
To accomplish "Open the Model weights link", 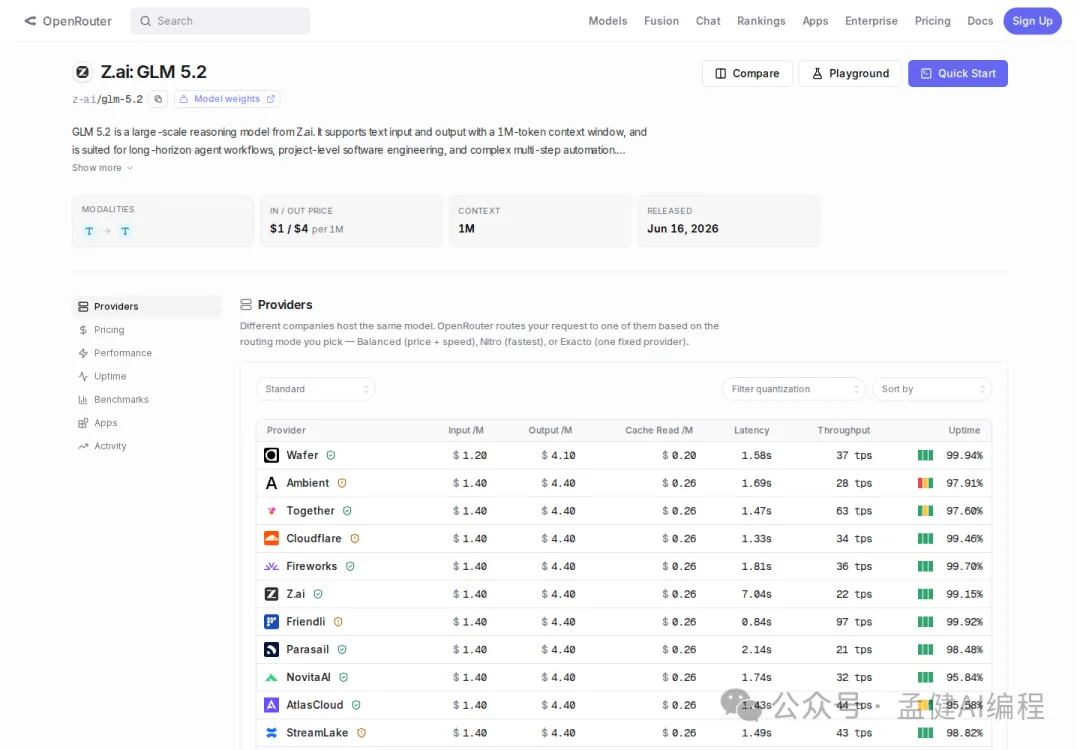I will [227, 99].
